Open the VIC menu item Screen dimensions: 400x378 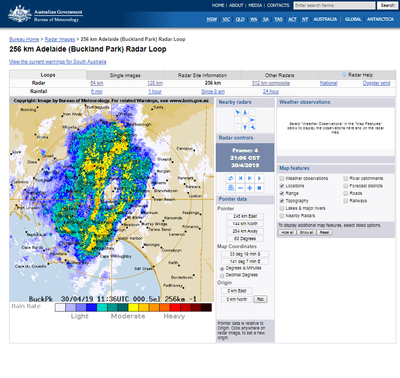[x=226, y=19]
